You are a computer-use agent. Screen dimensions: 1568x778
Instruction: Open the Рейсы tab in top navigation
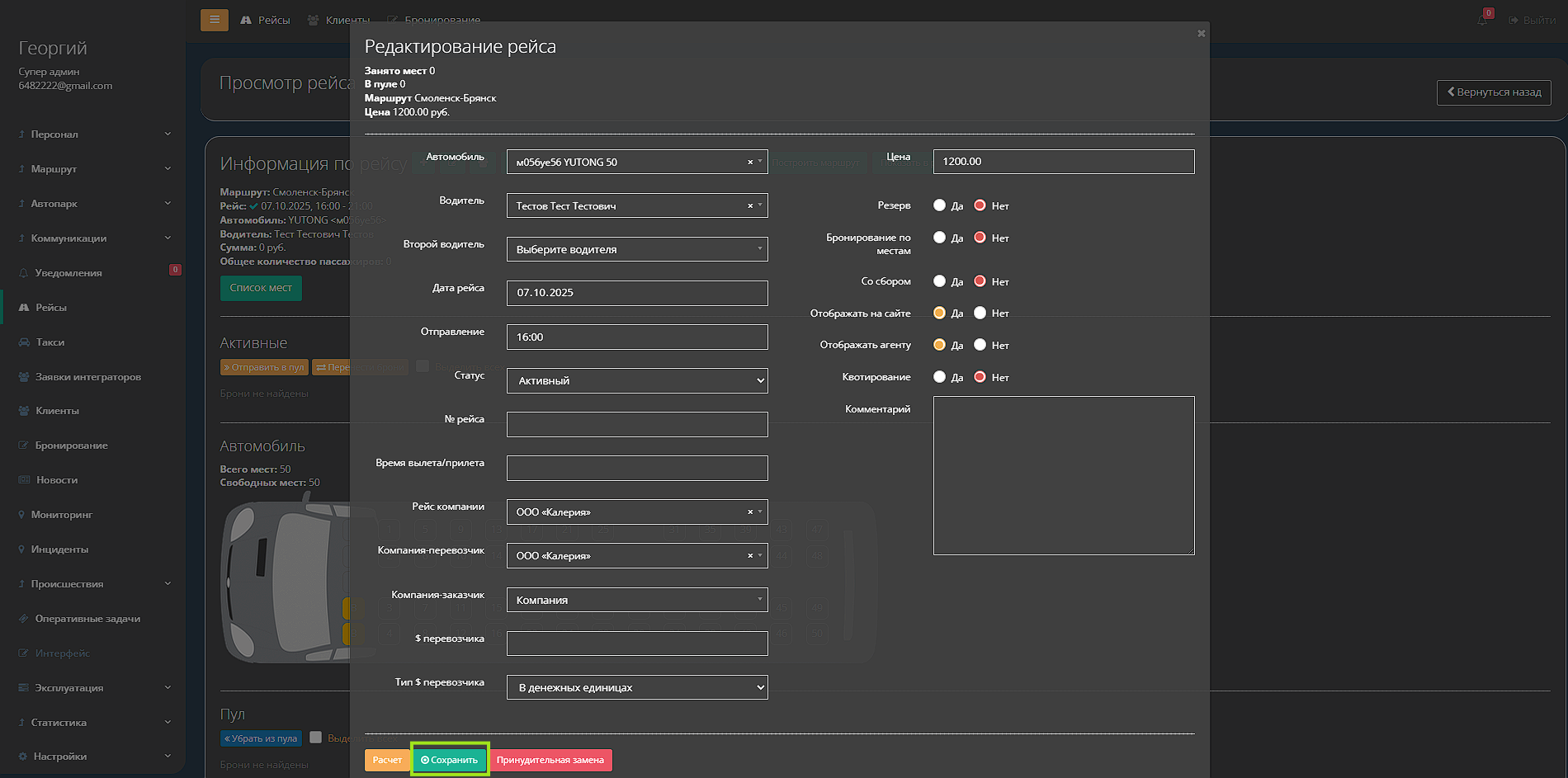click(266, 20)
